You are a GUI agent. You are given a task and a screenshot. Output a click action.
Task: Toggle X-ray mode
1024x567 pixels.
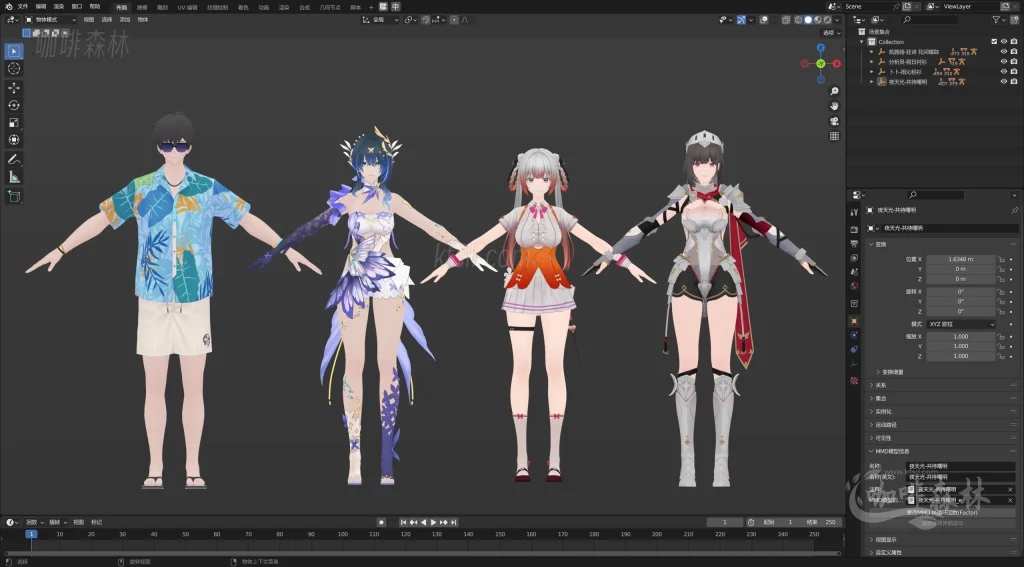coord(786,20)
